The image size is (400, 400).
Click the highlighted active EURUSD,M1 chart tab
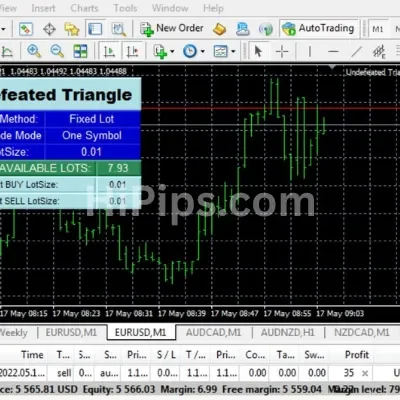[x=140, y=332]
